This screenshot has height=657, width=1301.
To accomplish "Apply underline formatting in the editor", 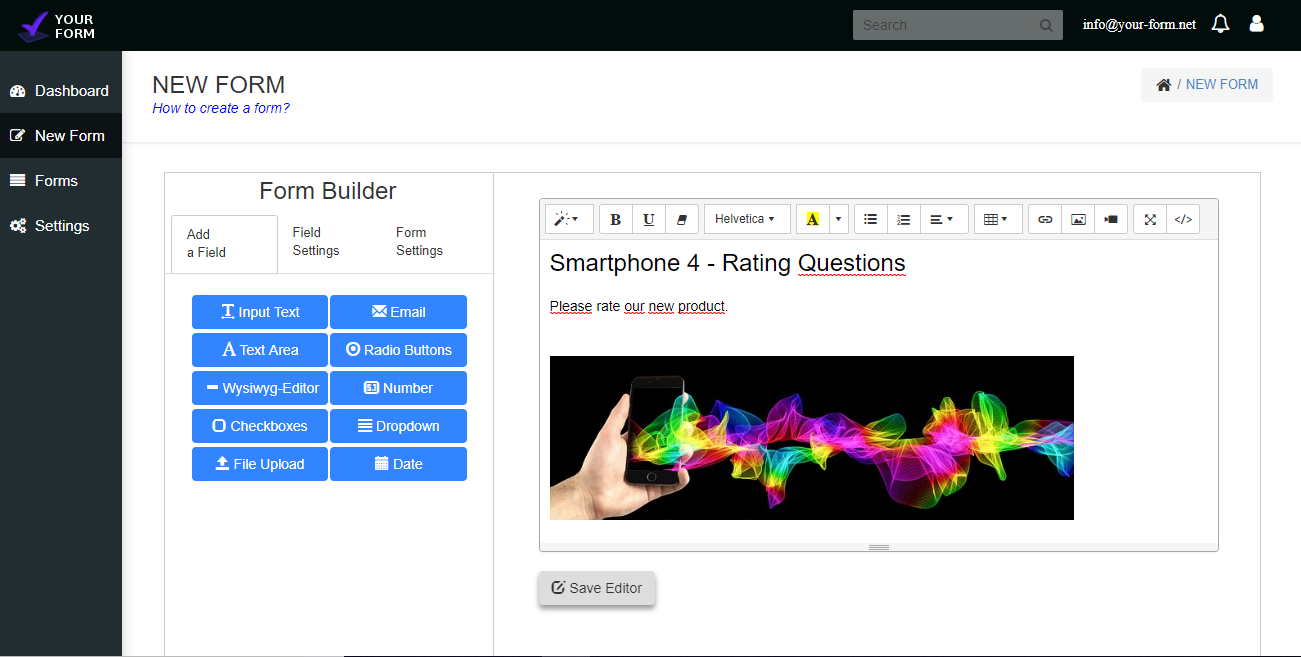I will (648, 219).
